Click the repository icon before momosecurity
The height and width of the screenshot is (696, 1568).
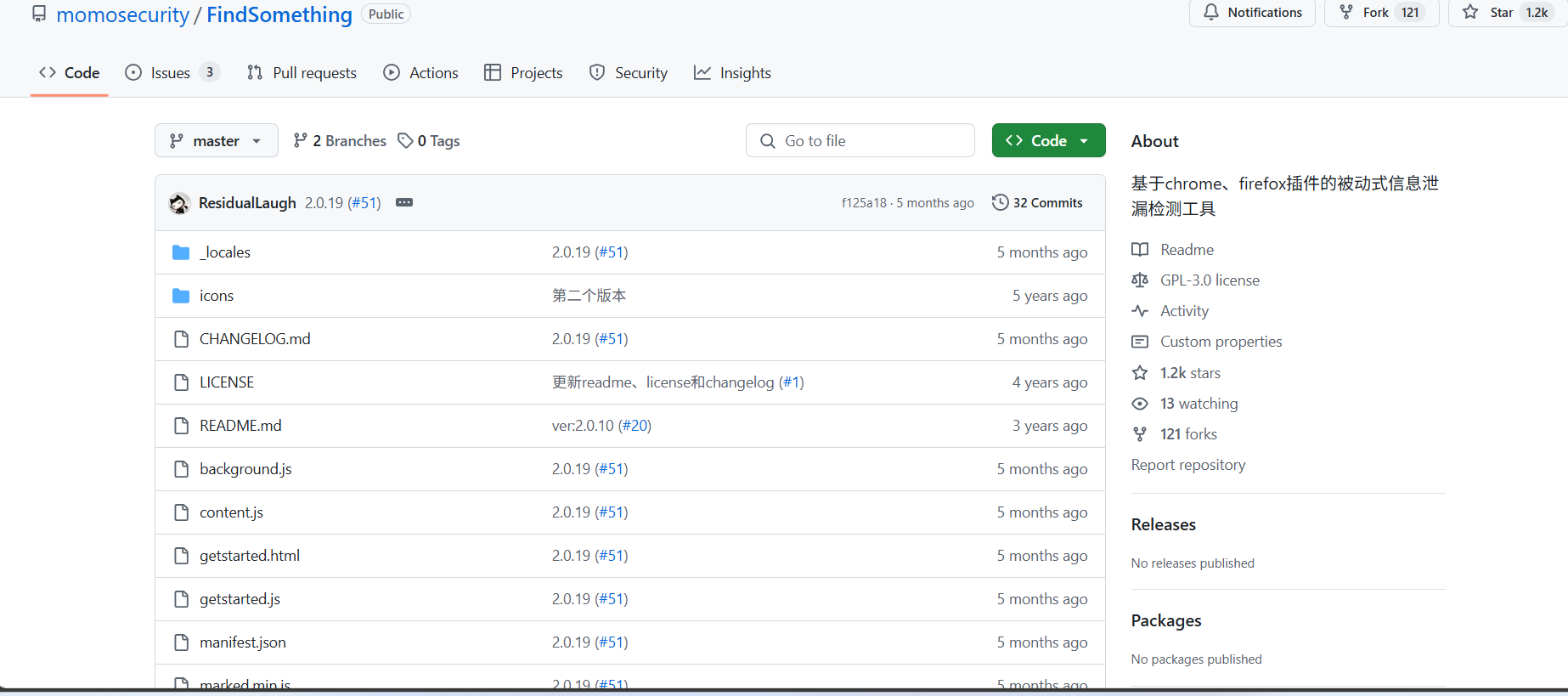[x=39, y=14]
